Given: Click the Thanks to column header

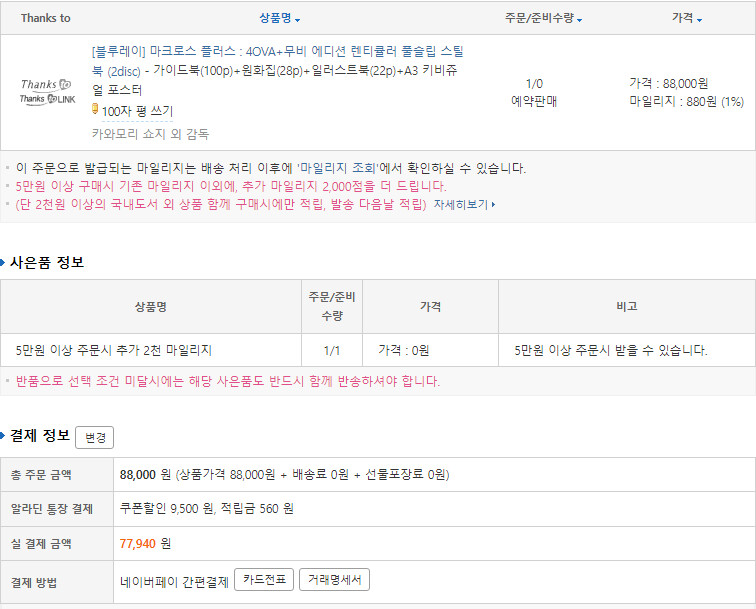Looking at the screenshot, I should point(45,19).
